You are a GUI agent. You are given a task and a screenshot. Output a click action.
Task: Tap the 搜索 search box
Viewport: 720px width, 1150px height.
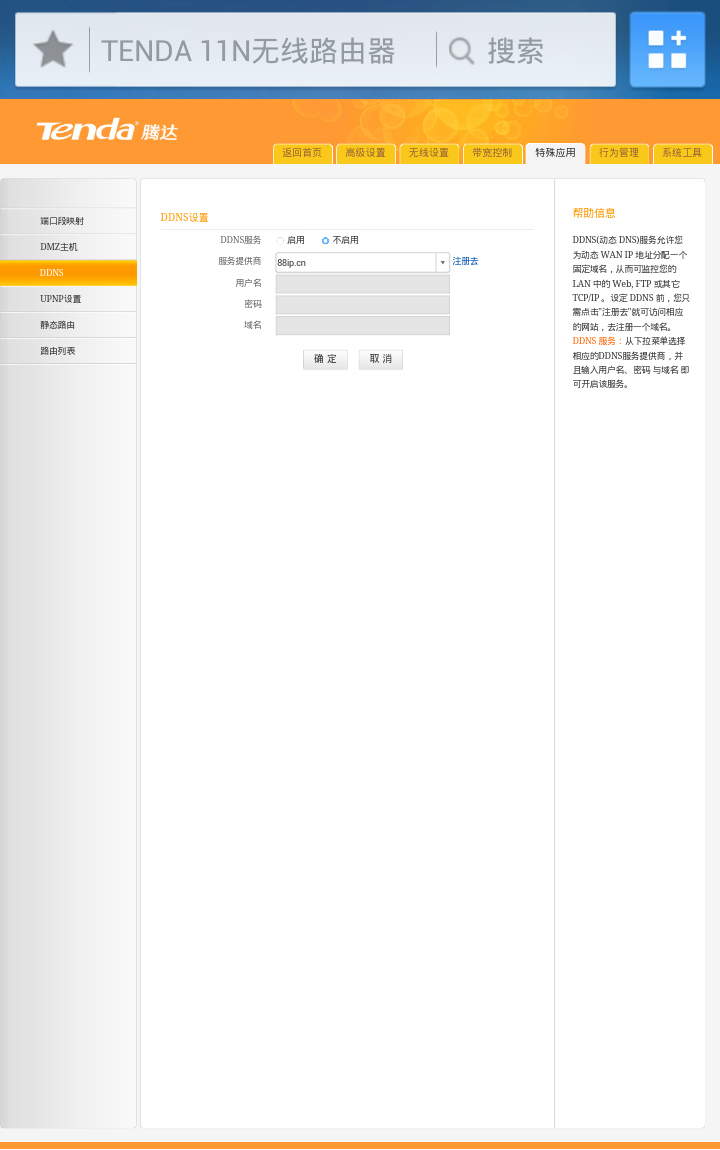click(515, 51)
